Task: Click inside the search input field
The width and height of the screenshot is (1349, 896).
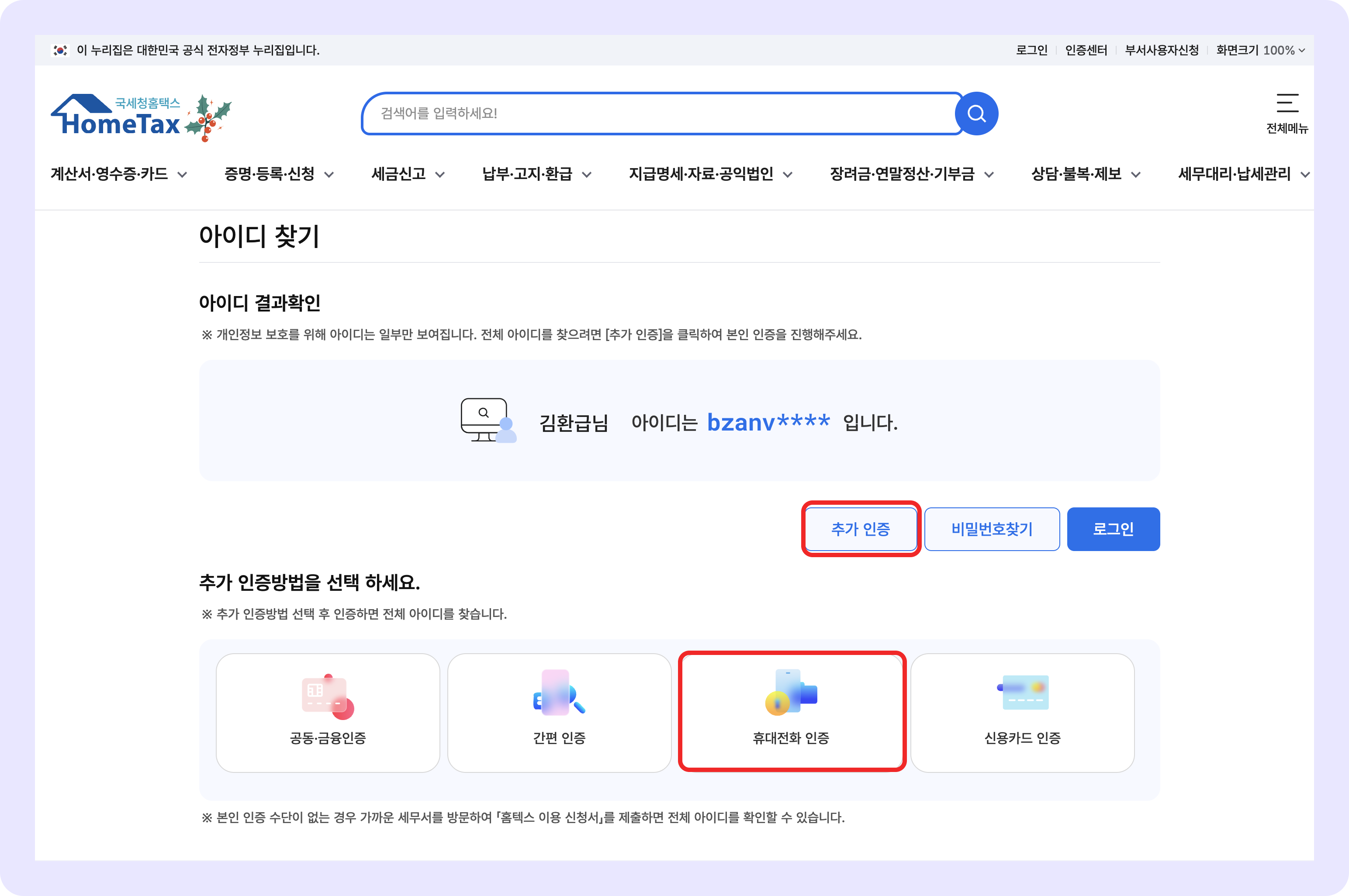Action: pos(657,113)
